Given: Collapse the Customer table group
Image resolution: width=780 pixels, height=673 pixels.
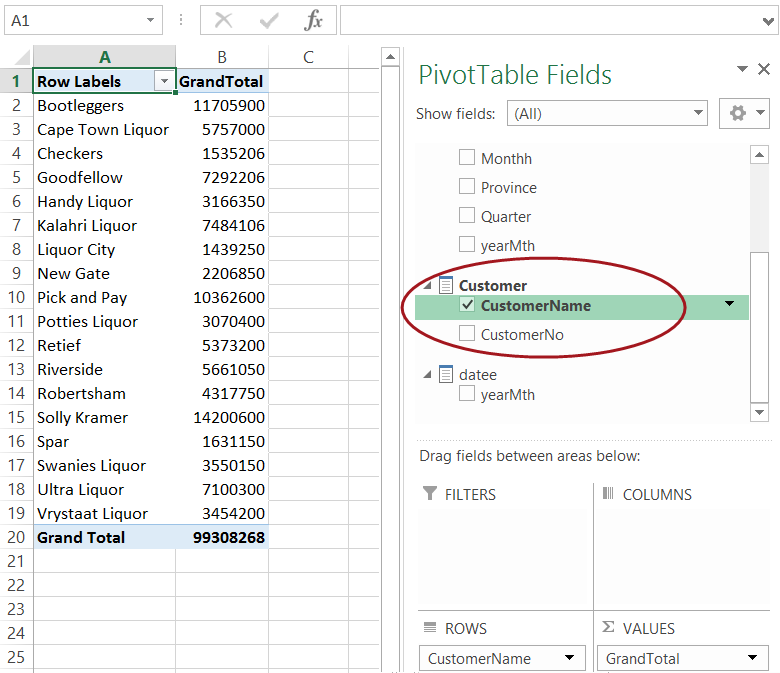Looking at the screenshot, I should coord(428,286).
